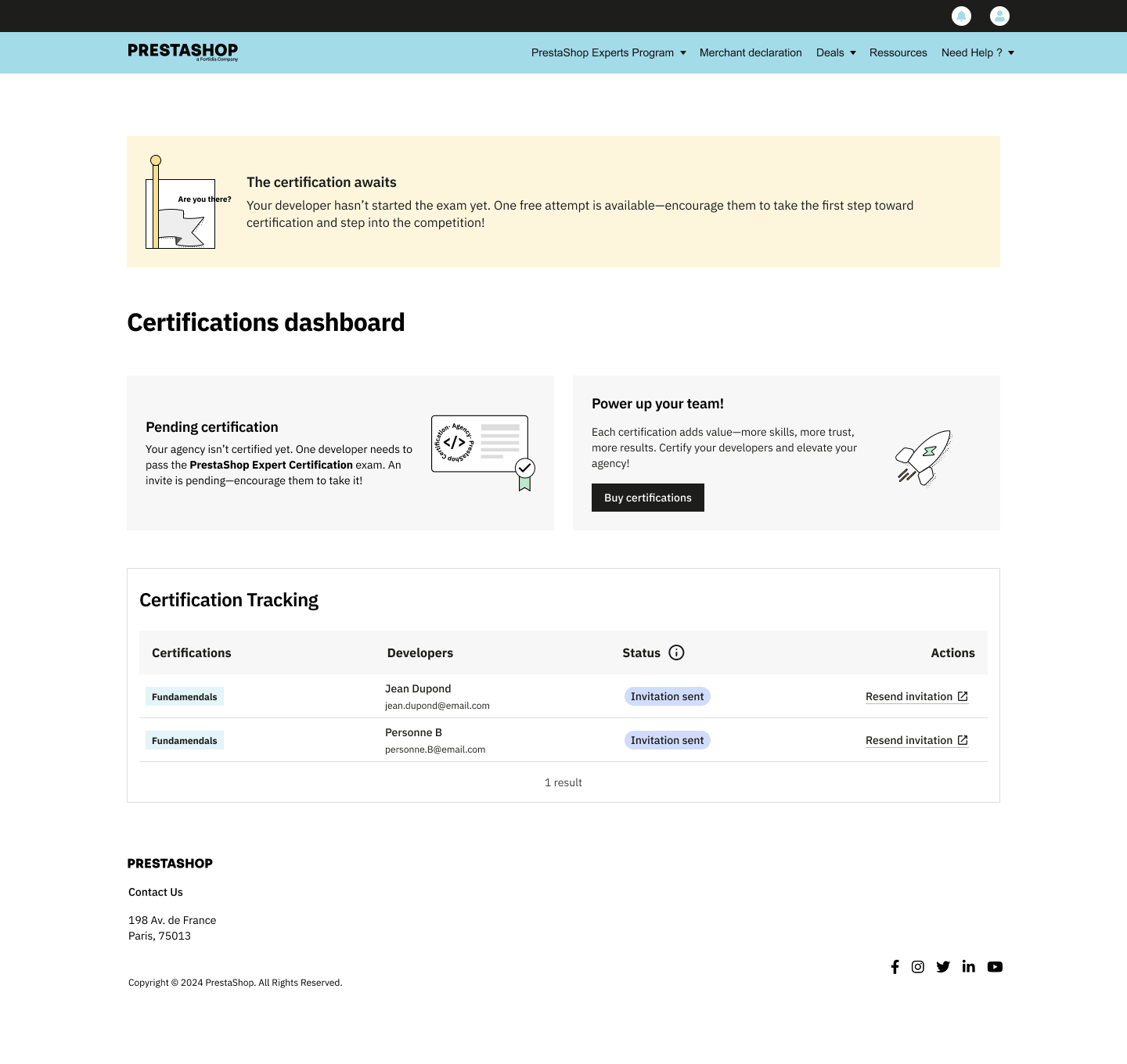Click the Buy certifications button
This screenshot has height=1064, width=1127.
(648, 498)
